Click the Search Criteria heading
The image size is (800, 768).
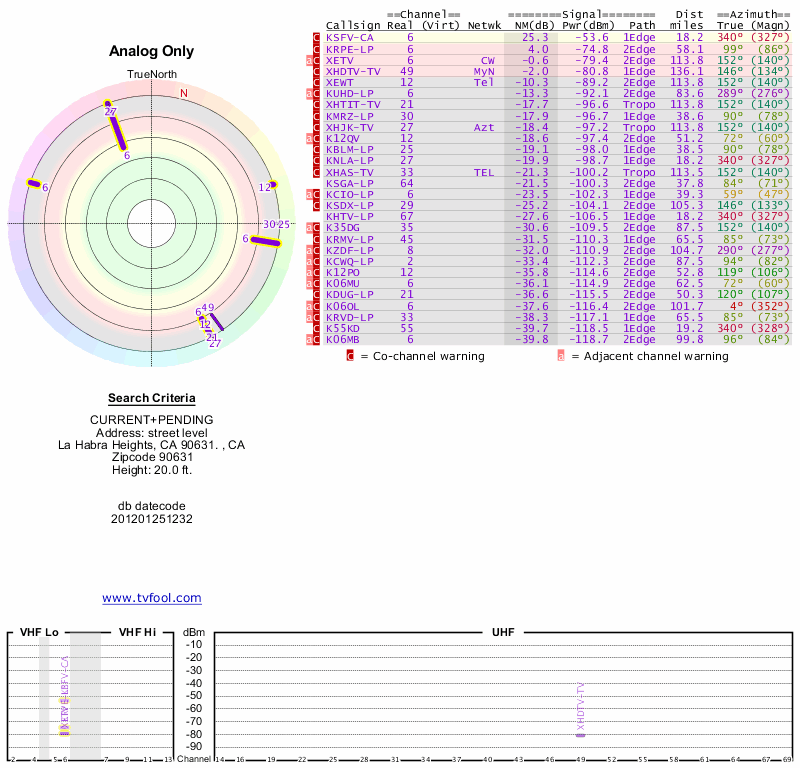[x=151, y=398]
